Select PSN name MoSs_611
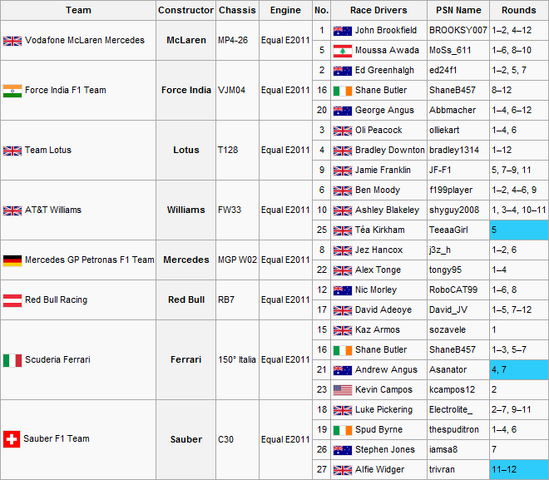The height and width of the screenshot is (480, 549). pyautogui.click(x=450, y=50)
